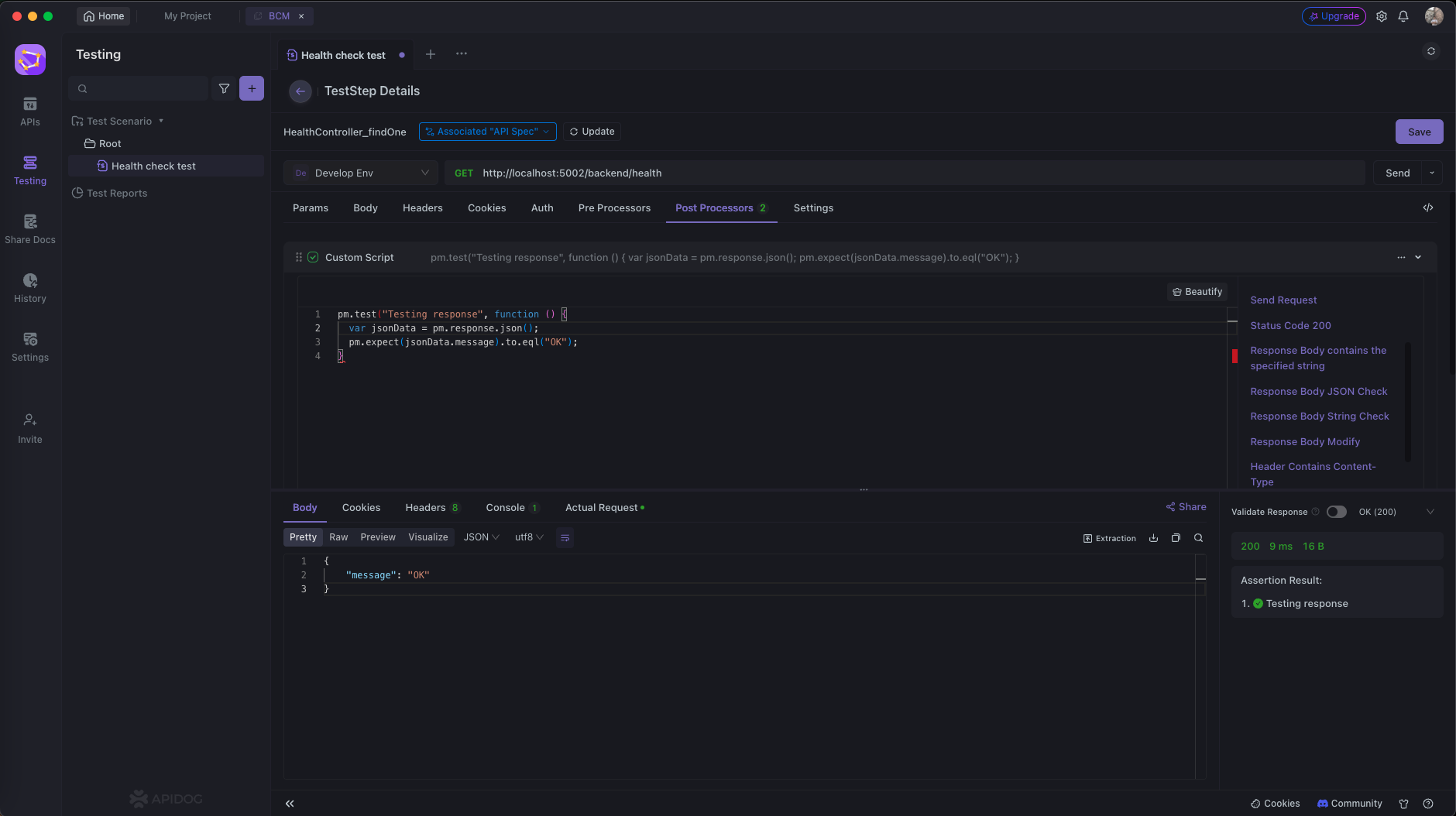Screen dimensions: 1456x816
Task: Click the Extraction button
Action: (1110, 538)
